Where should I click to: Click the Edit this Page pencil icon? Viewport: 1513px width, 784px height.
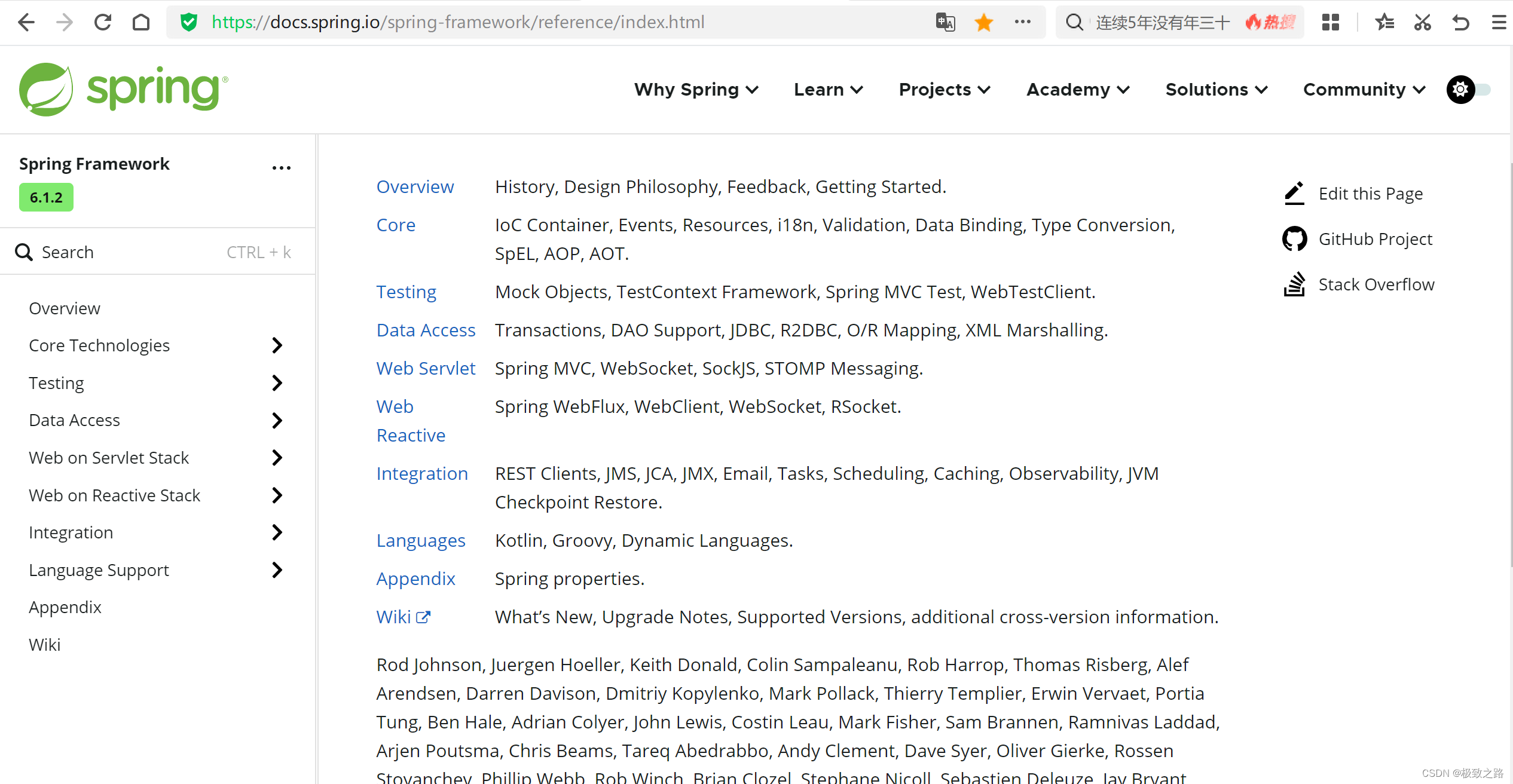pyautogui.click(x=1295, y=194)
